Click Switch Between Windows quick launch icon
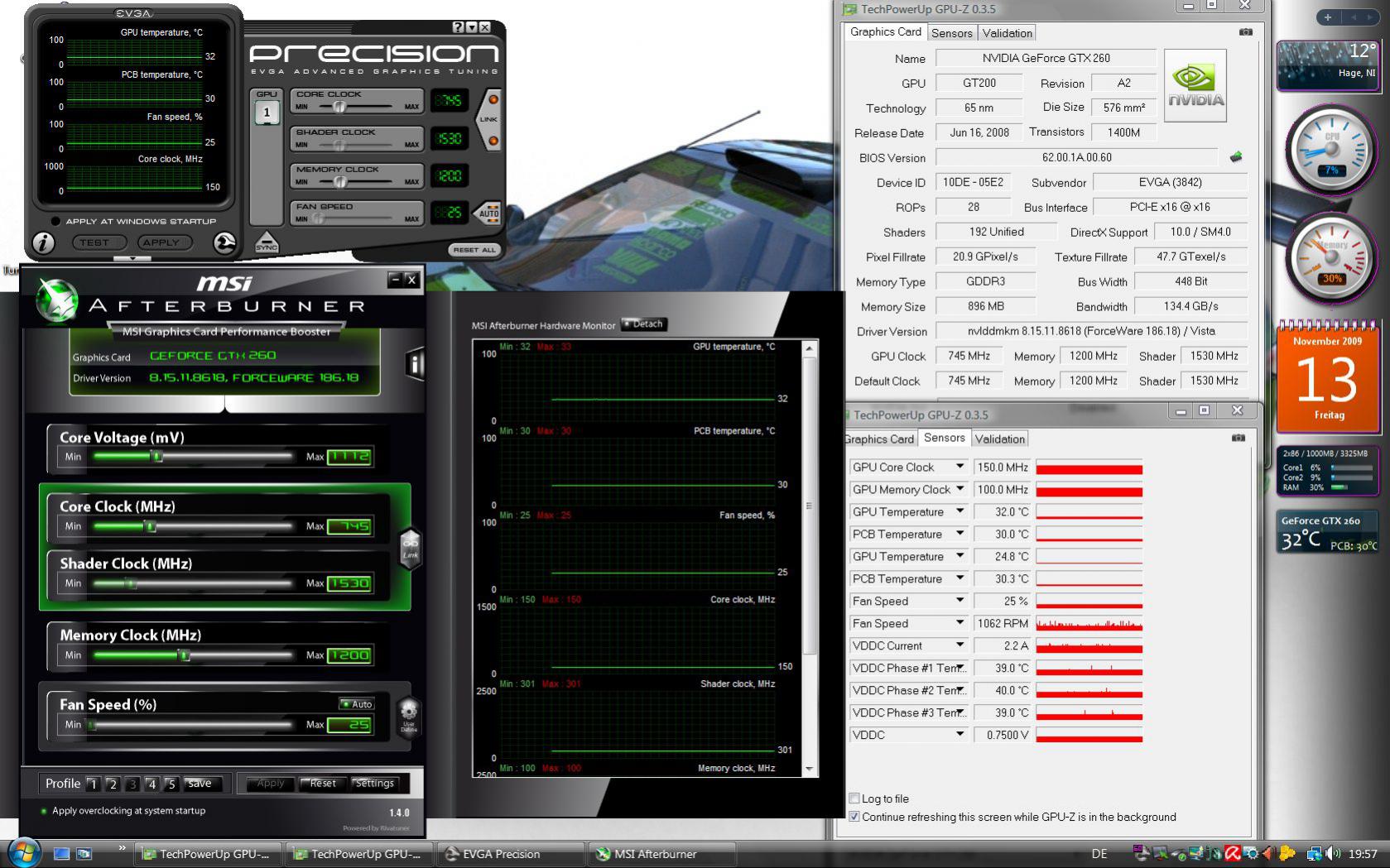 [x=84, y=853]
